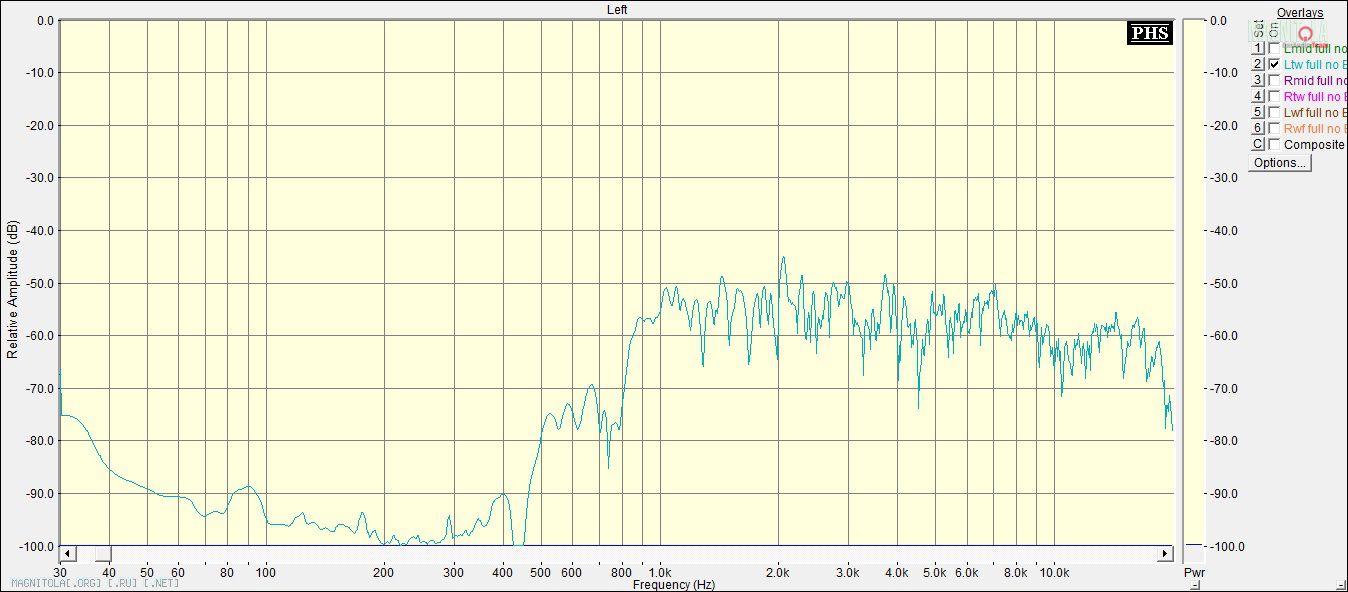
Task: Enable the Composite overlay checkbox
Action: pos(1274,144)
